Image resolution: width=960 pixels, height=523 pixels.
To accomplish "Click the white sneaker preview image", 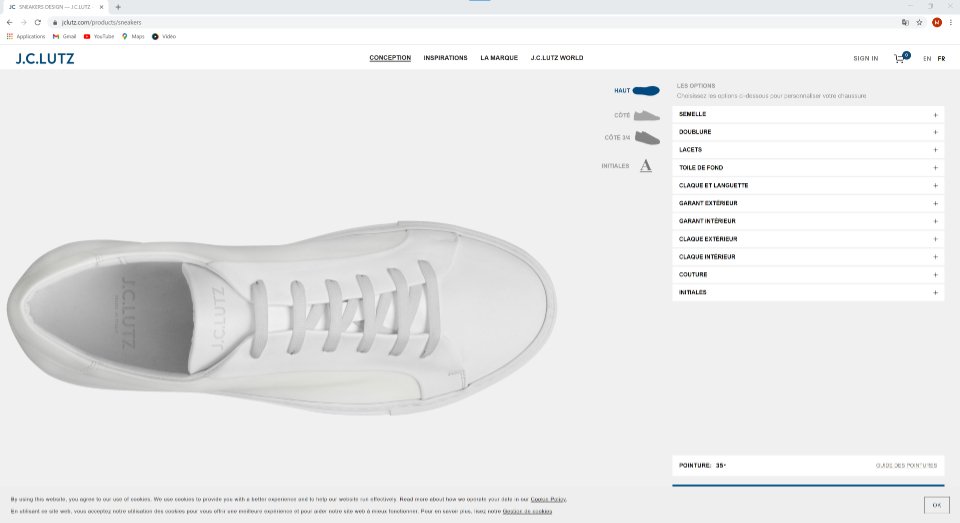I will (x=282, y=318).
